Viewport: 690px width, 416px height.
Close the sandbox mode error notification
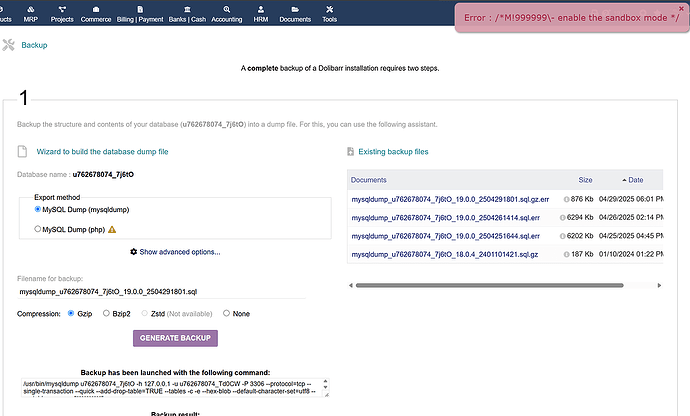coord(681,9)
